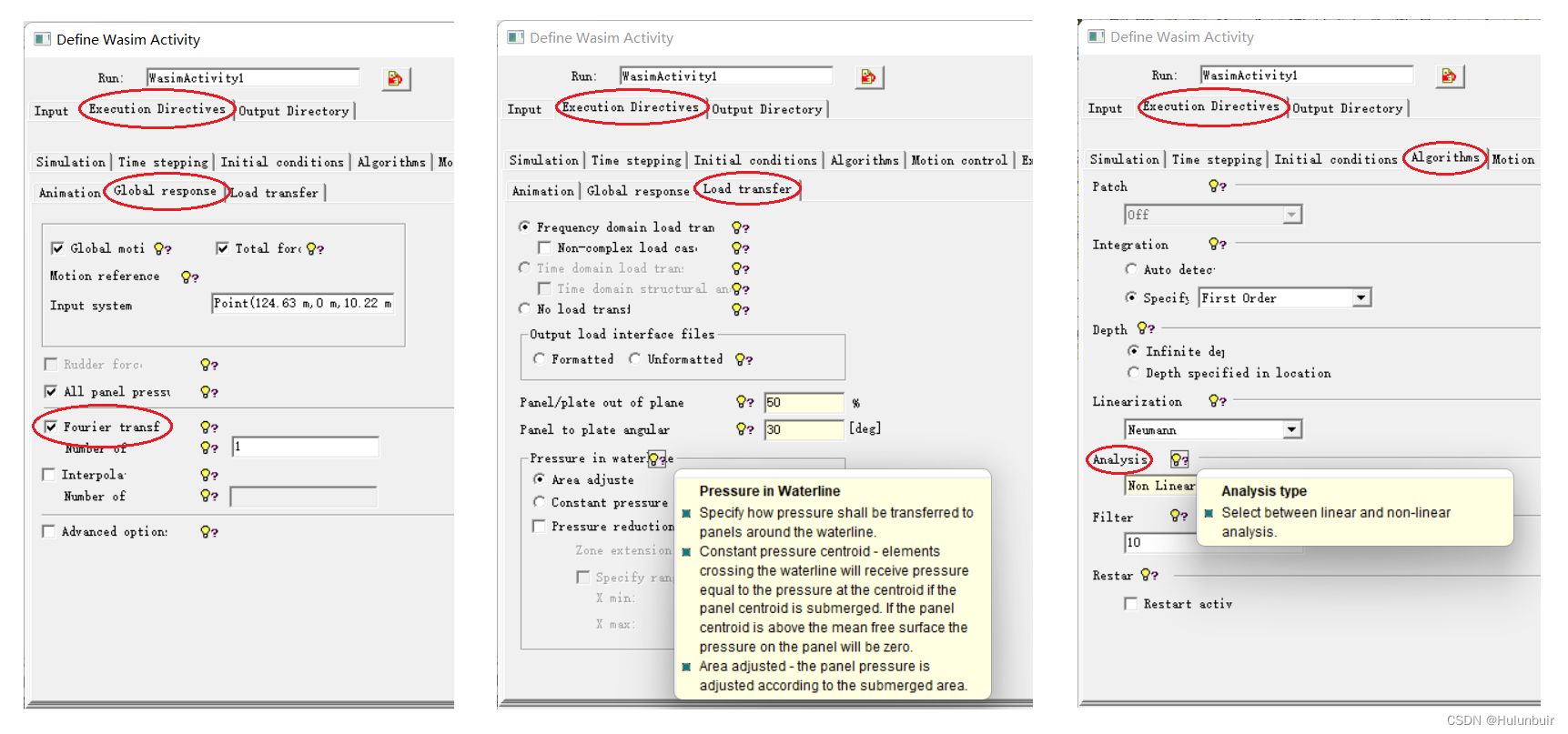The width and height of the screenshot is (1568, 734).
Task: Click the run icon button in right window
Action: (x=1450, y=76)
